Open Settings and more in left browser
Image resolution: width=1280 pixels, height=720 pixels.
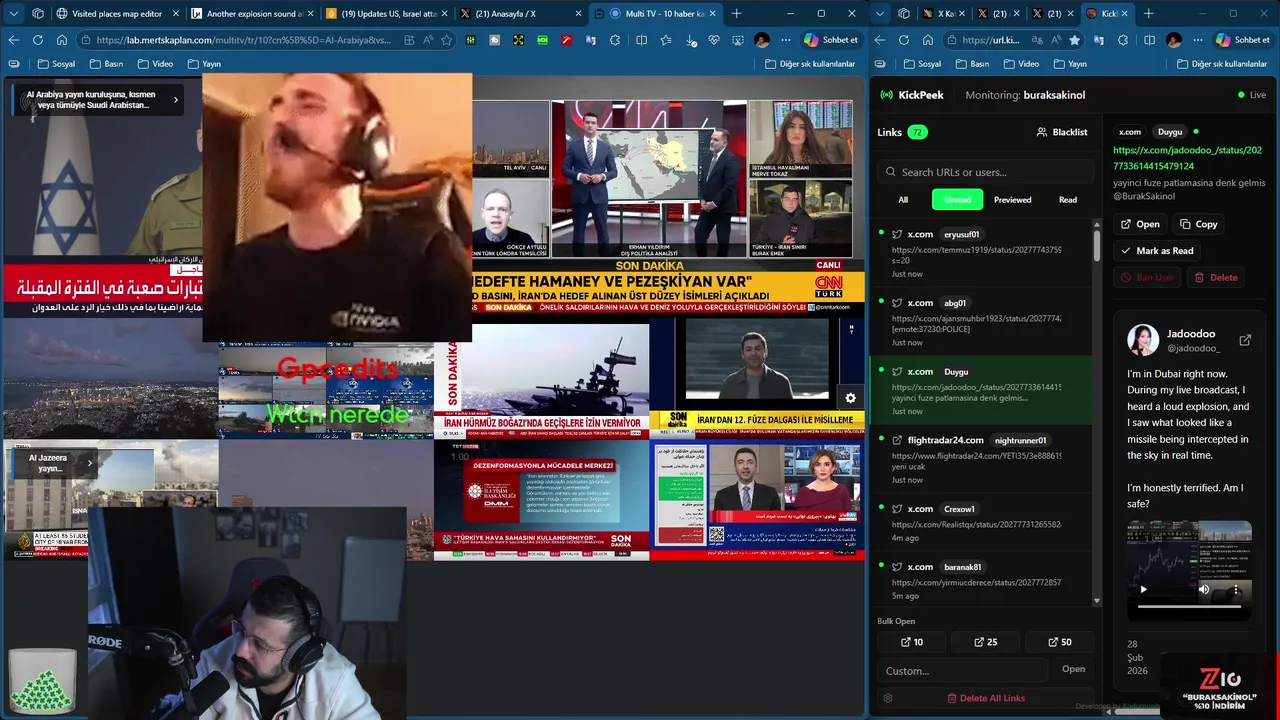[x=786, y=40]
